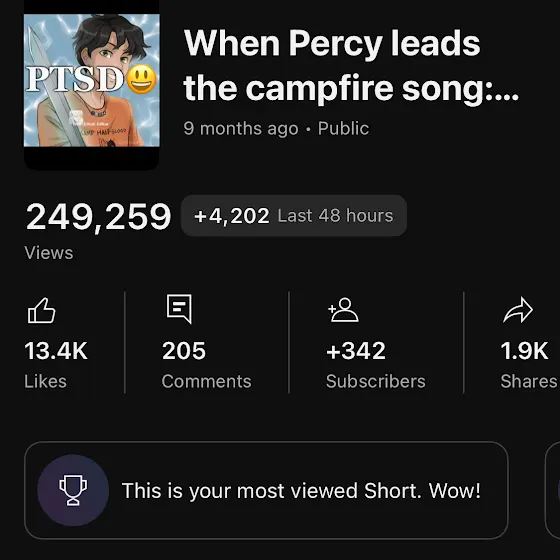Tap the add-person Subscribers icon
The height and width of the screenshot is (560, 560).
tap(343, 310)
